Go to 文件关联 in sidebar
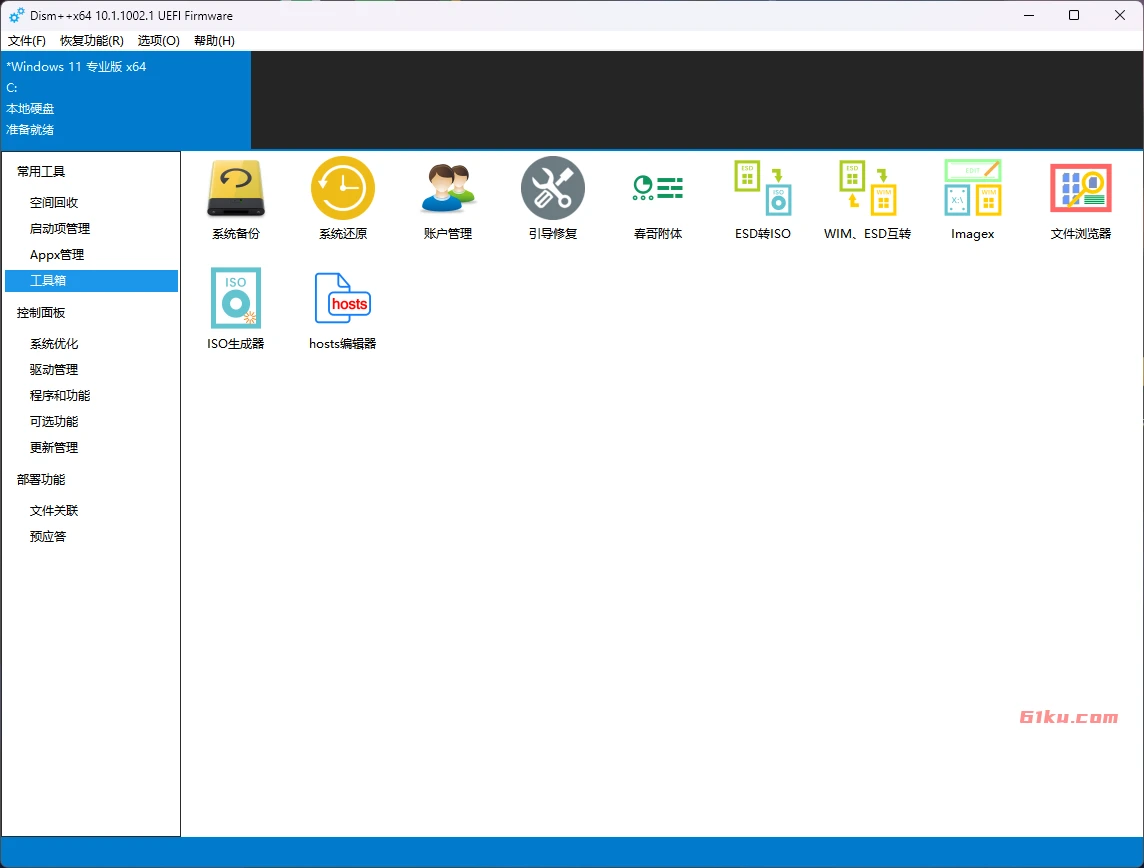The width and height of the screenshot is (1144, 868). [54, 511]
